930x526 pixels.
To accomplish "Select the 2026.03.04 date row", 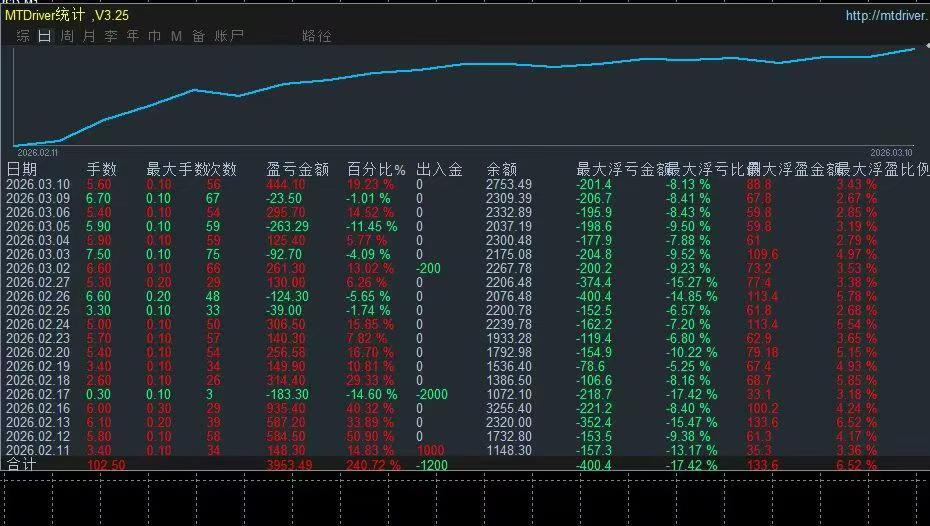I will 38,240.
